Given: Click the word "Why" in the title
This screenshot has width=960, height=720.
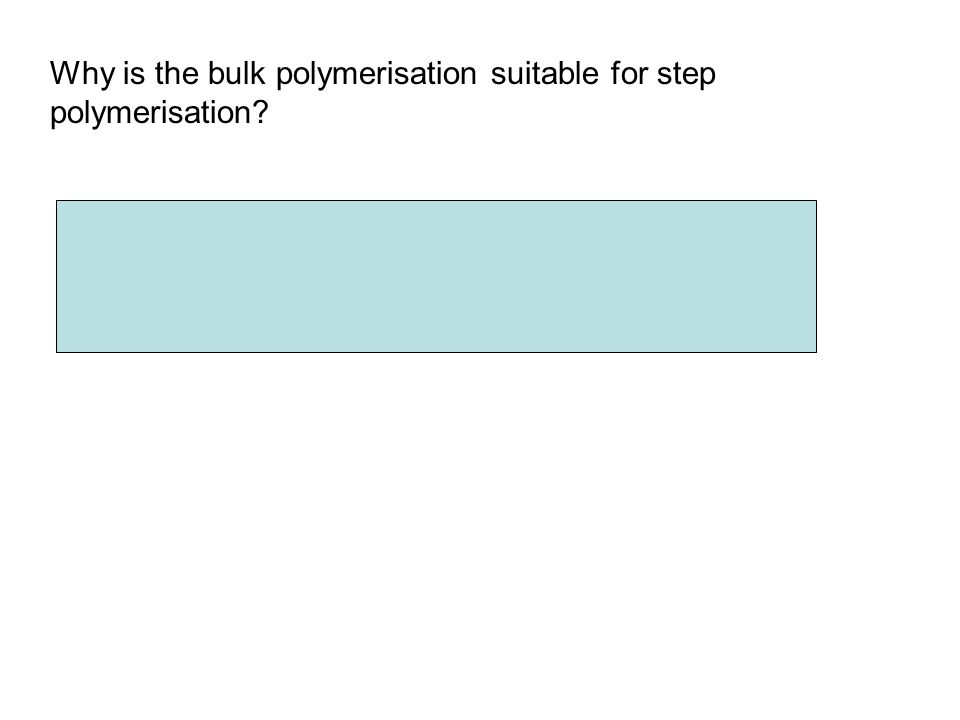Looking at the screenshot, I should point(82,74).
